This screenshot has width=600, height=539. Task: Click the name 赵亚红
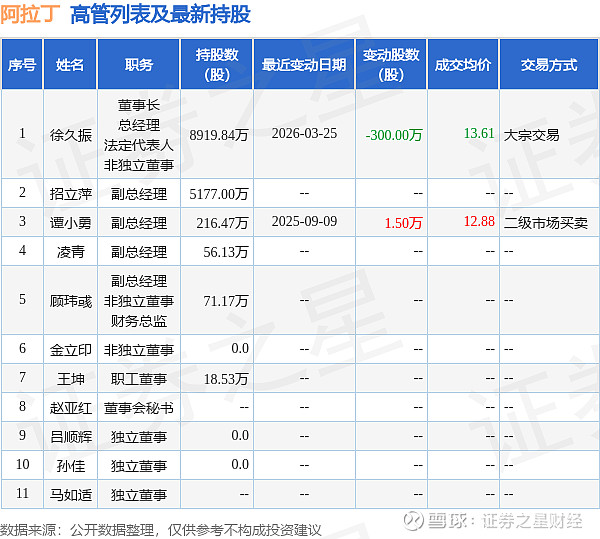point(70,408)
